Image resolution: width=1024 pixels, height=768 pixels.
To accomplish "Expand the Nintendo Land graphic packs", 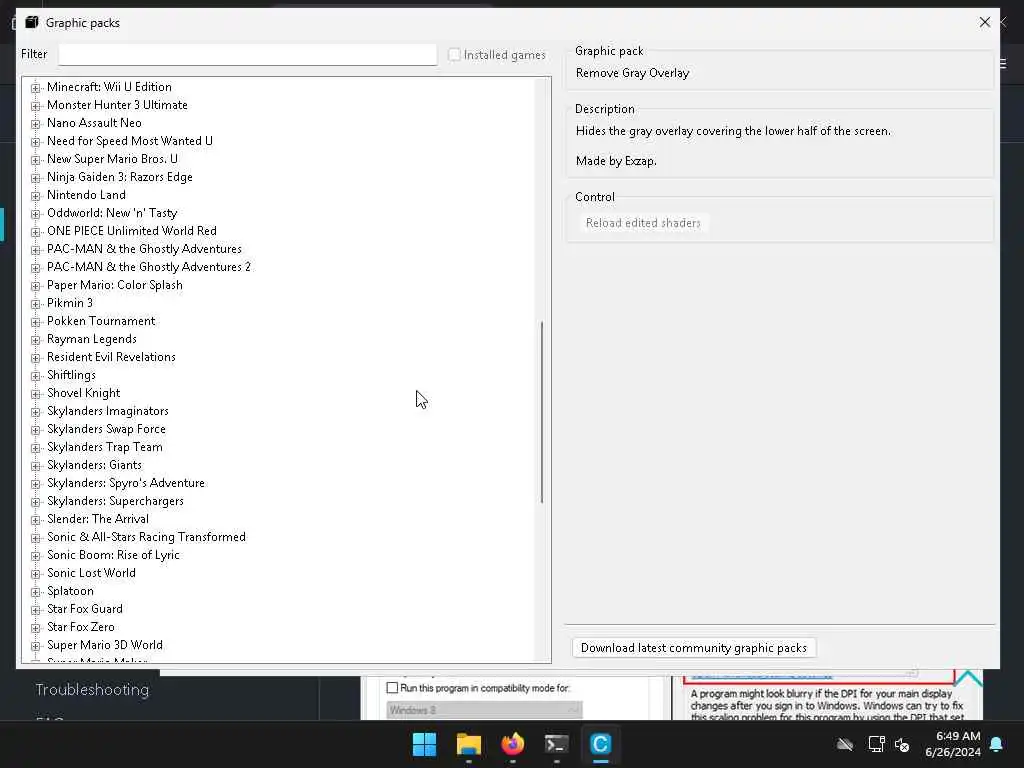I will pyautogui.click(x=35, y=196).
